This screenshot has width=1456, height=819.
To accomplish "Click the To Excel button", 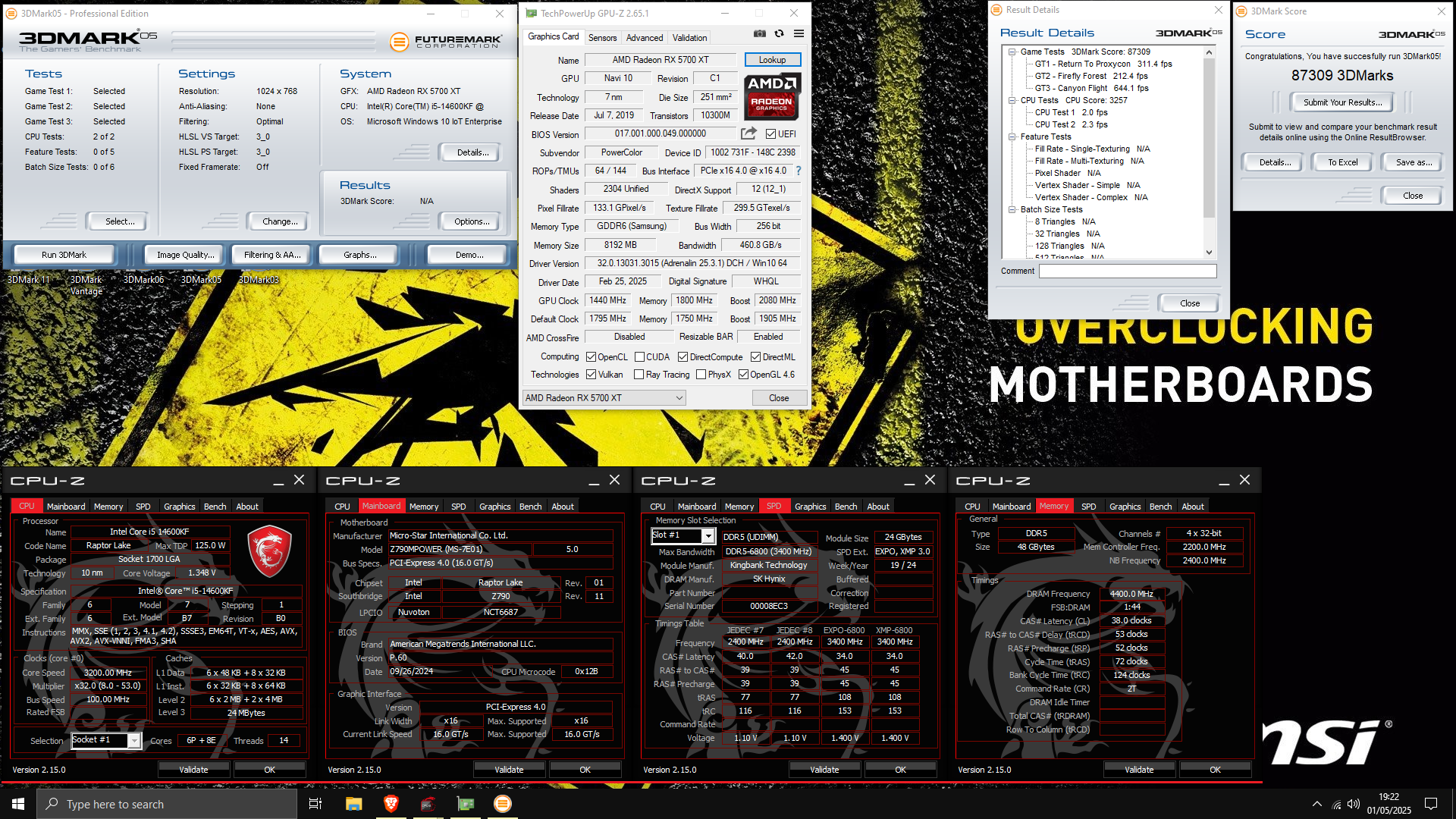I will pos(1342,162).
